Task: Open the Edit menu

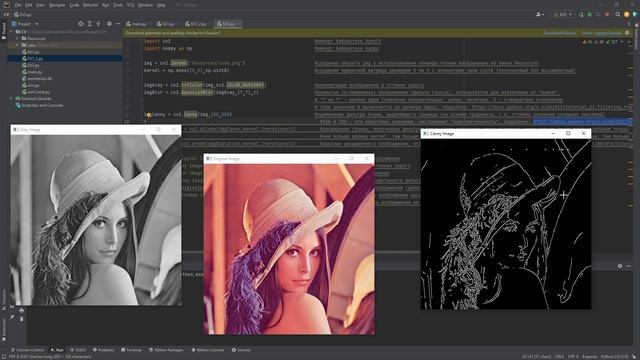Action: click(x=29, y=5)
